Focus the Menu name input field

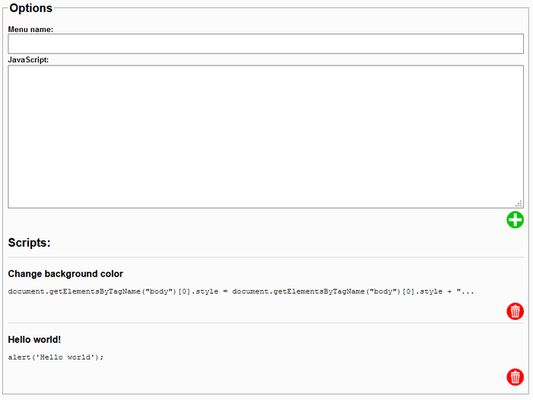pos(266,44)
